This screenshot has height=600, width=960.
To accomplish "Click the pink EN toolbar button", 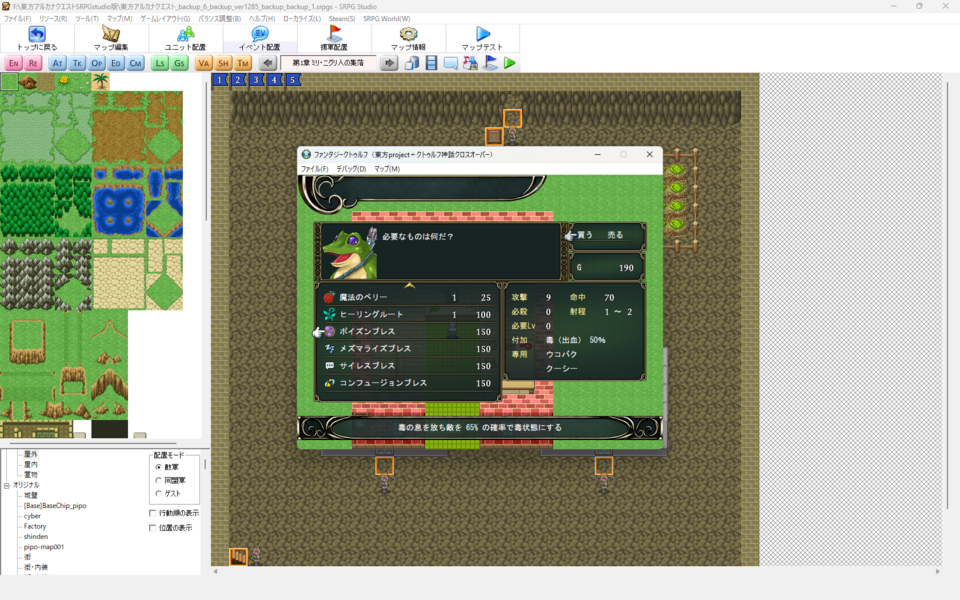I will [x=13, y=63].
